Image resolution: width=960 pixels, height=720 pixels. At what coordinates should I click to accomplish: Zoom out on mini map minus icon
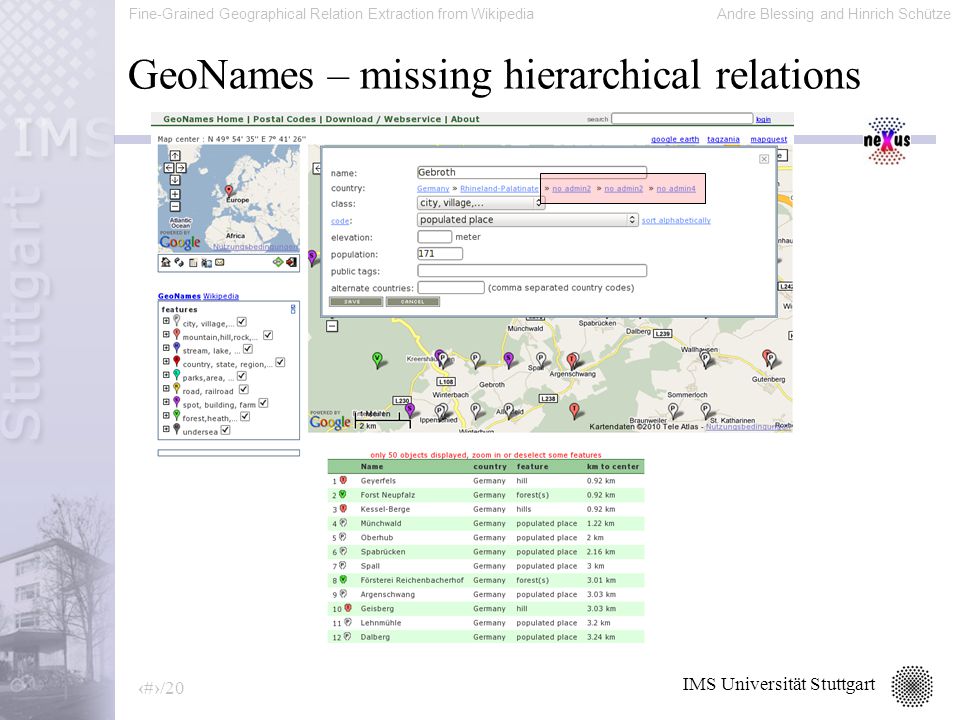tap(175, 206)
